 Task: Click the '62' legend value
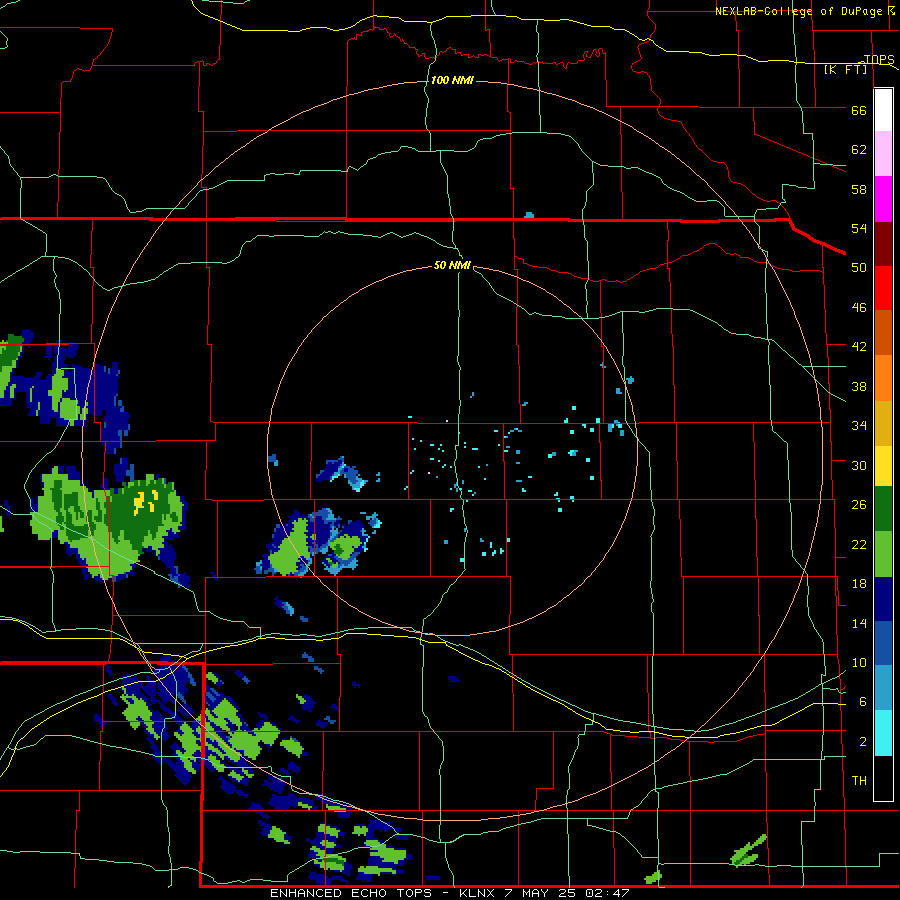coord(859,150)
